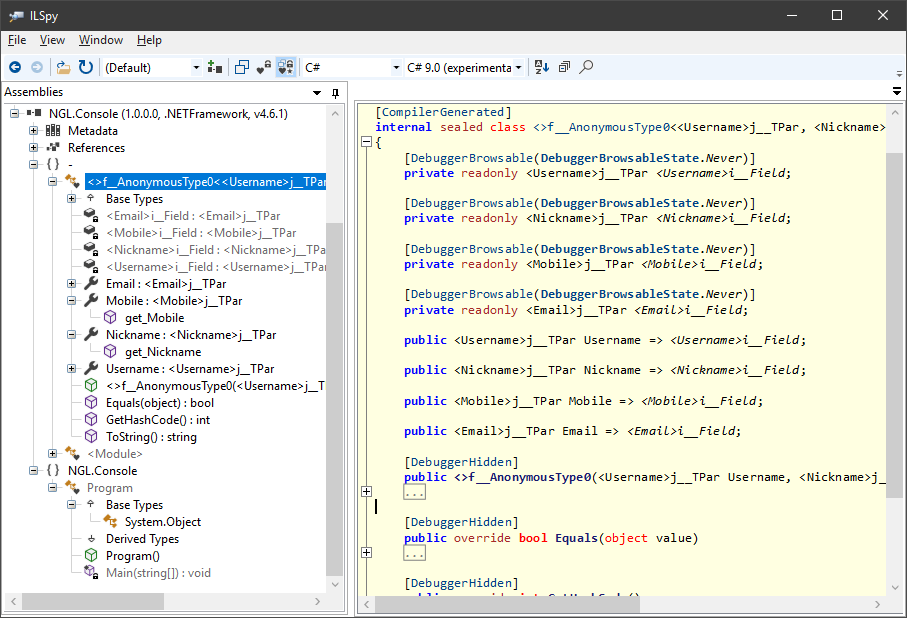
Task: Toggle show public, private and internal members
Action: 264,68
